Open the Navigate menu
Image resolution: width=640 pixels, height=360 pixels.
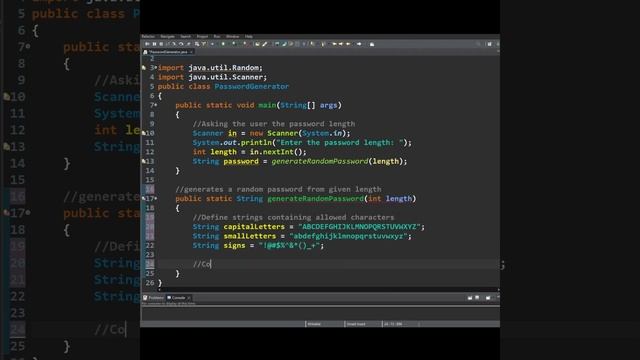[x=167, y=36]
